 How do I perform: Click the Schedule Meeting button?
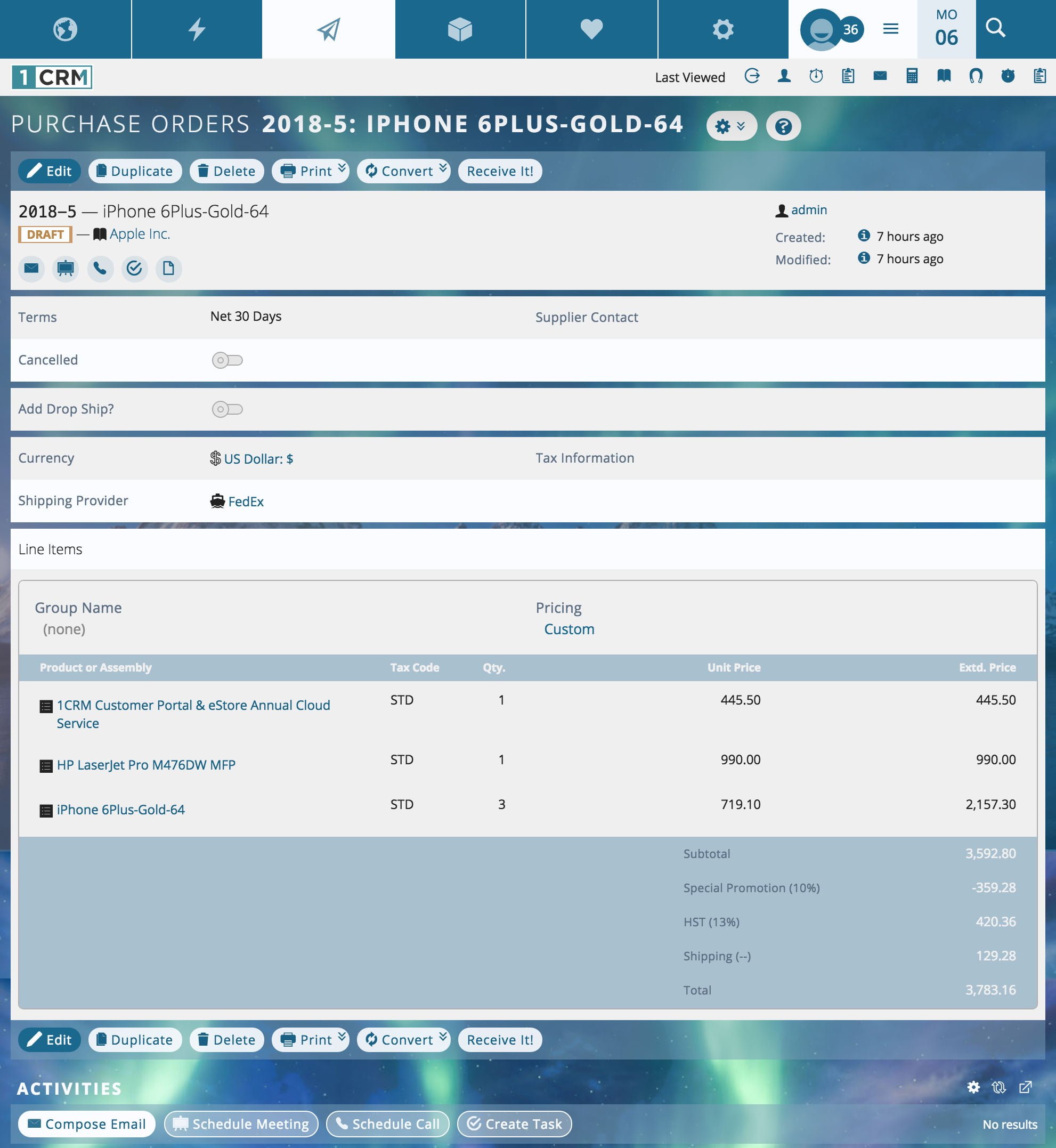(241, 1124)
